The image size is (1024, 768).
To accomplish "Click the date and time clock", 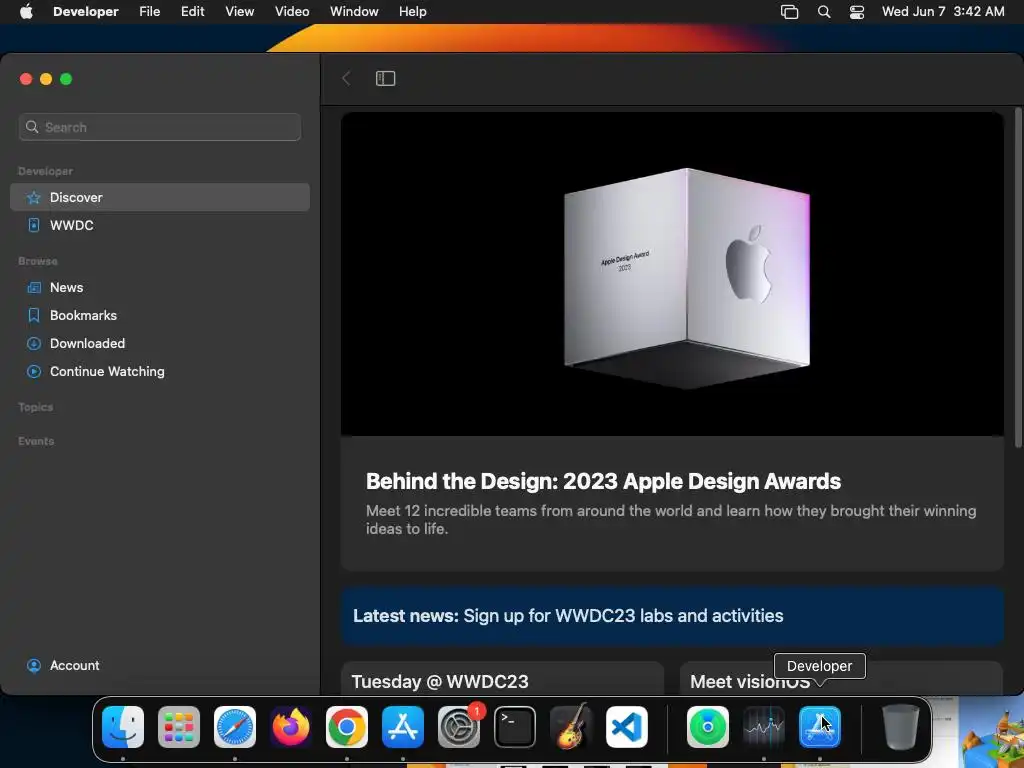I will point(943,12).
